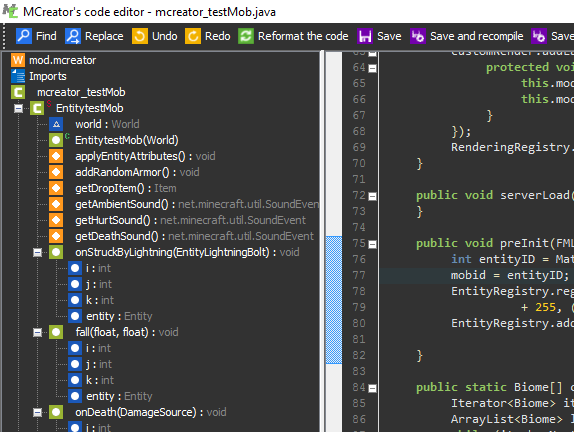This screenshot has width=574, height=432.
Task: Click the Replace icon in toolbar
Action: coord(73,36)
